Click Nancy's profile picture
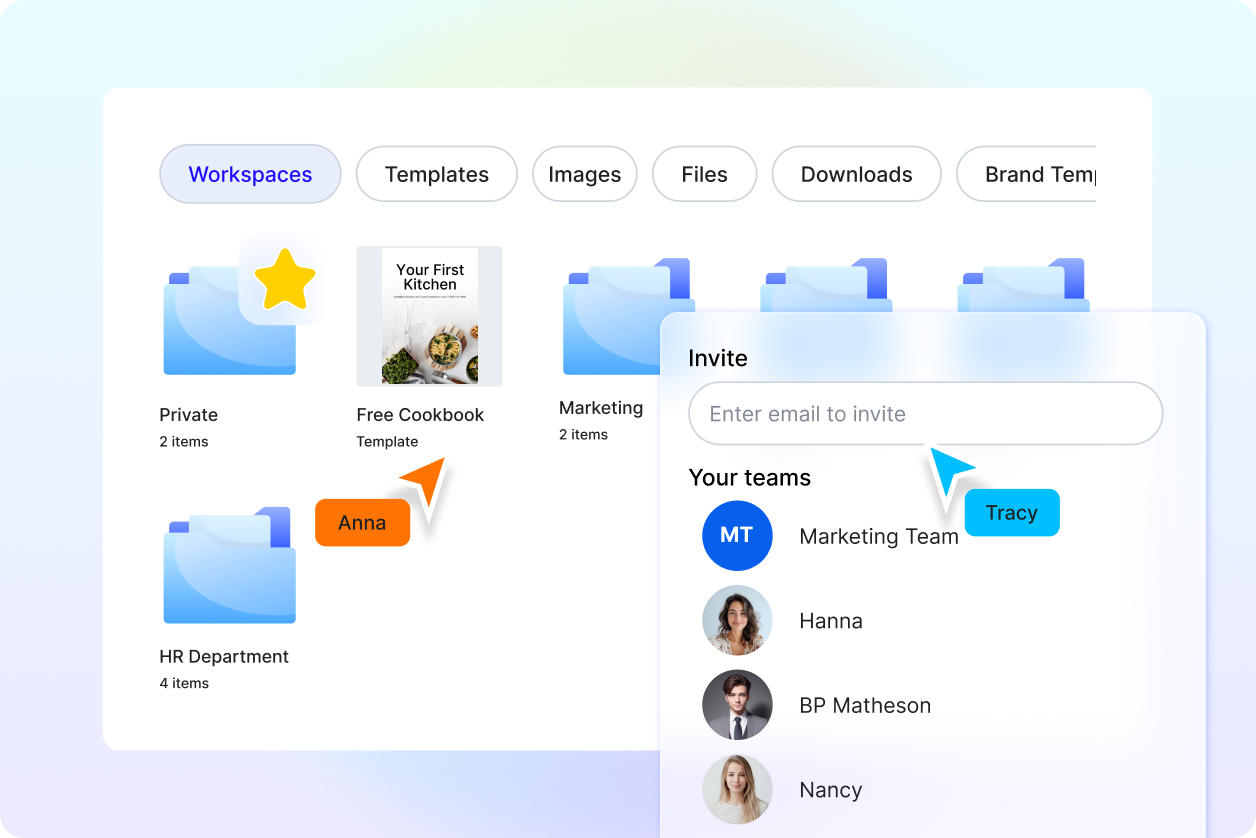 point(737,789)
